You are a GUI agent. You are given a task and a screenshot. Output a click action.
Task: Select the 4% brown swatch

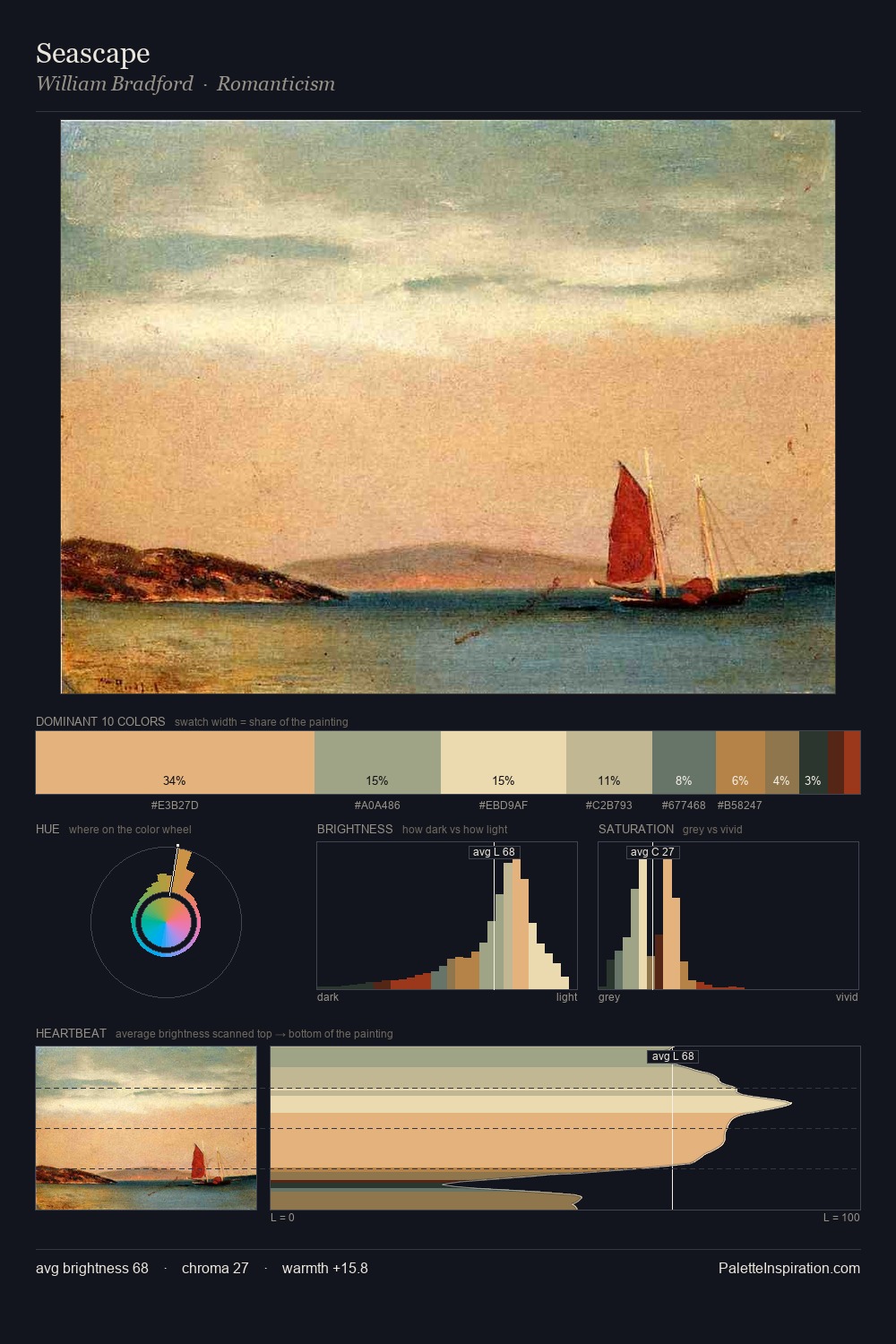(x=781, y=762)
